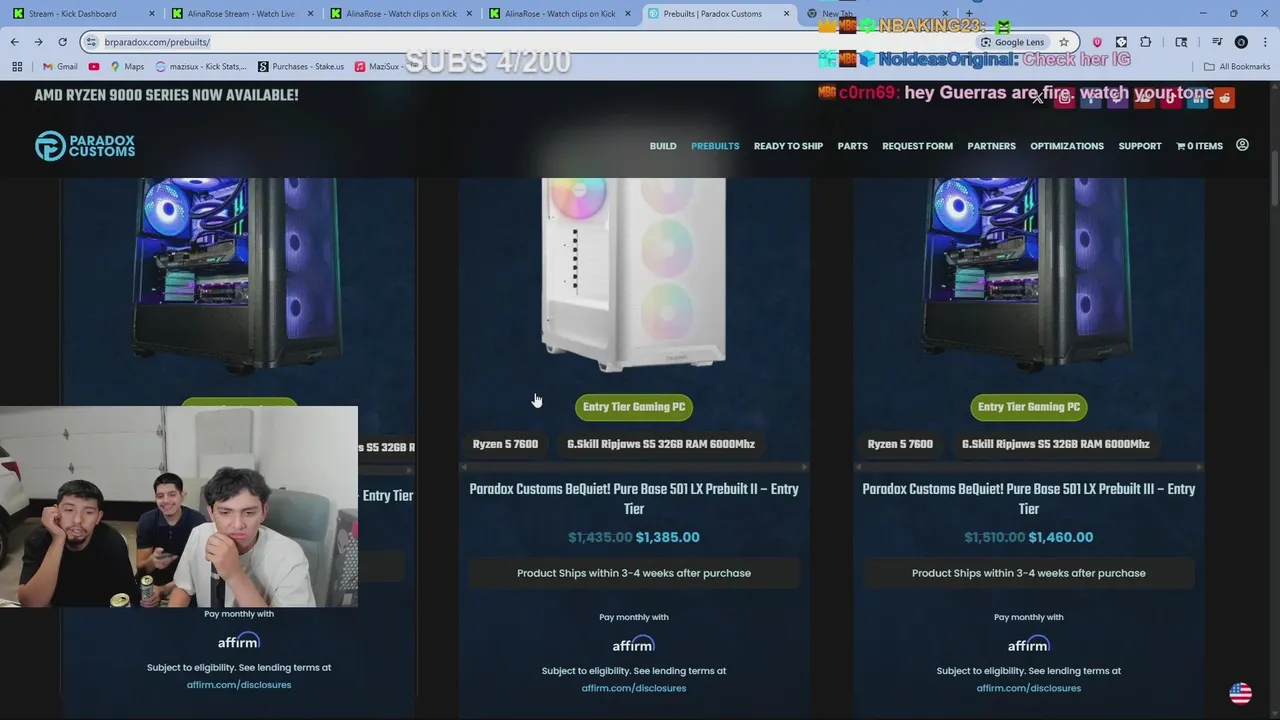This screenshot has width=1280, height=720.
Task: Open the Instagram social icon in header
Action: pyautogui.click(x=1065, y=98)
